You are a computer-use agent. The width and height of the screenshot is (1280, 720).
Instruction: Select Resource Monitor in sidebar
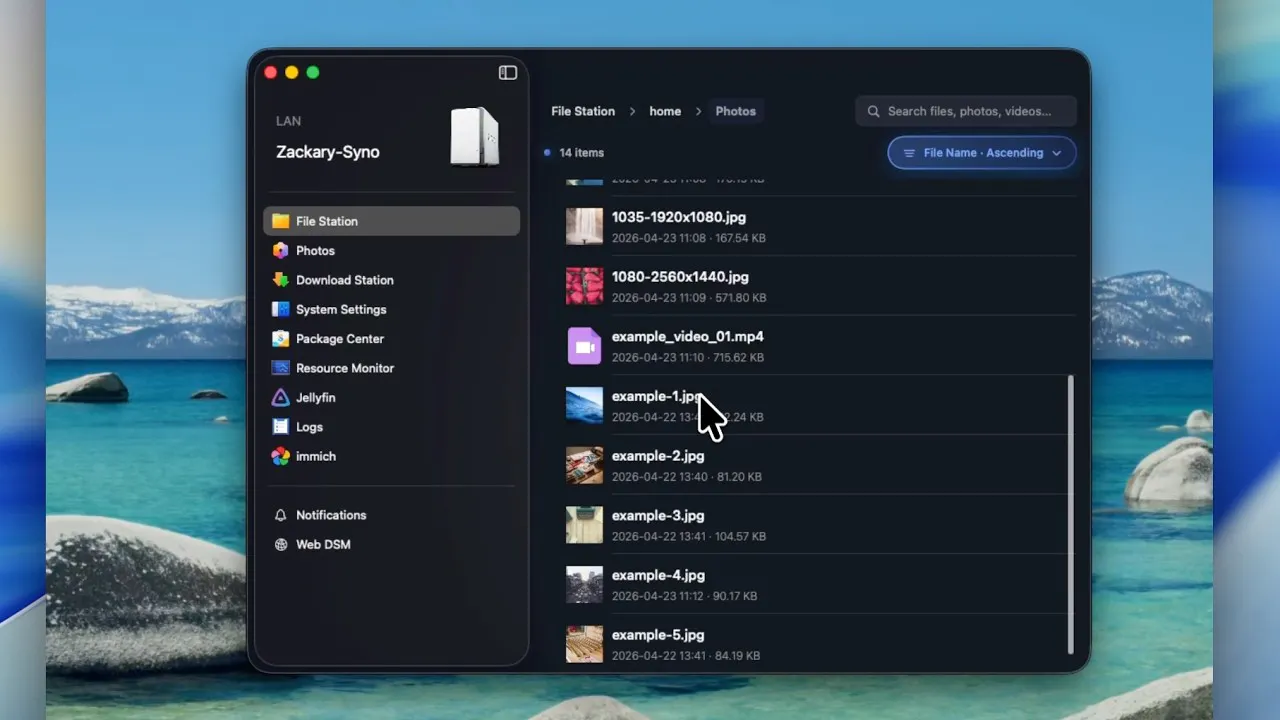coord(391,368)
